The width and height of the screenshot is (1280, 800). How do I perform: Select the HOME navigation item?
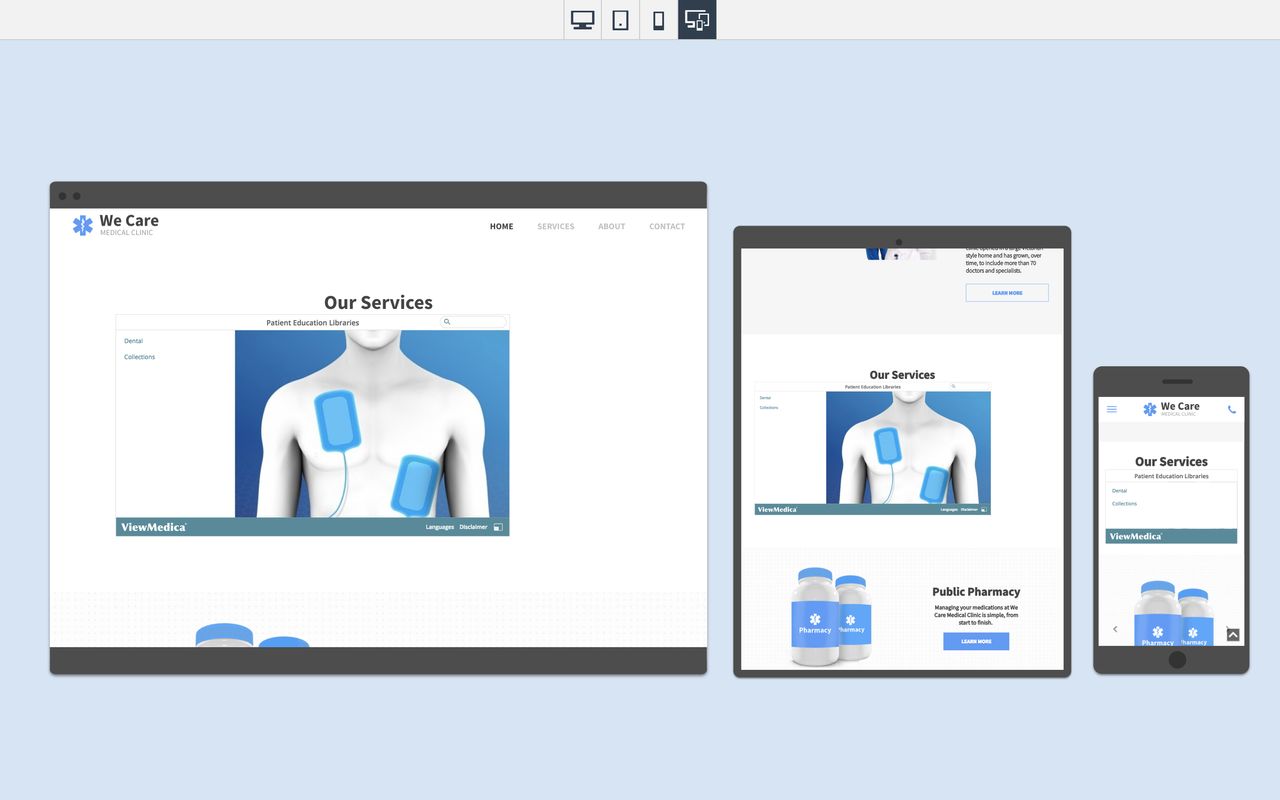501,226
